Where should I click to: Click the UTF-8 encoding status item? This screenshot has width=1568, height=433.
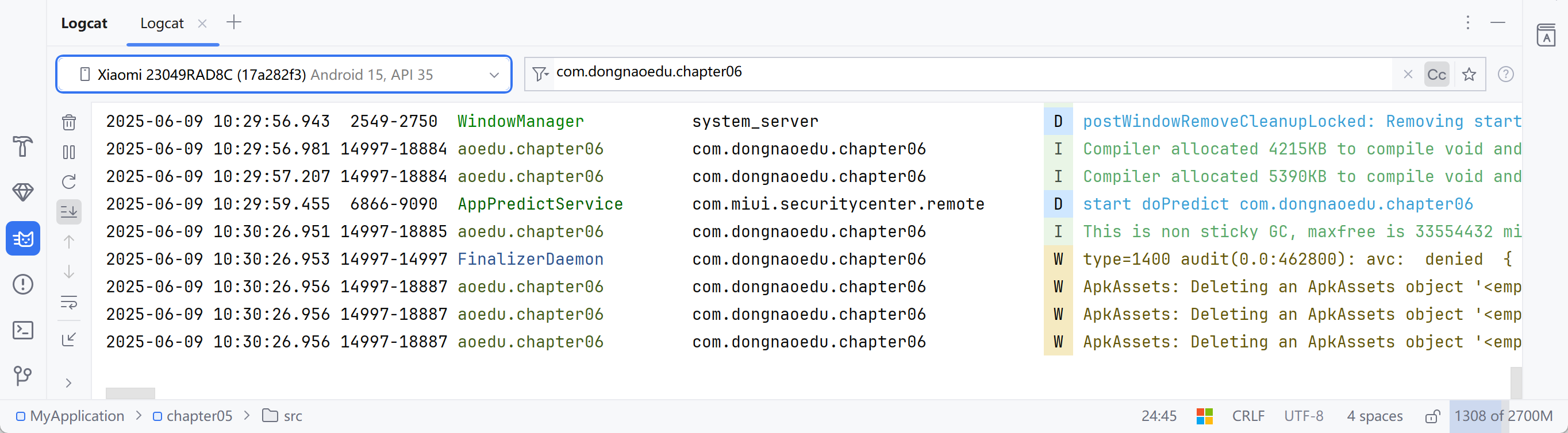tap(1303, 416)
